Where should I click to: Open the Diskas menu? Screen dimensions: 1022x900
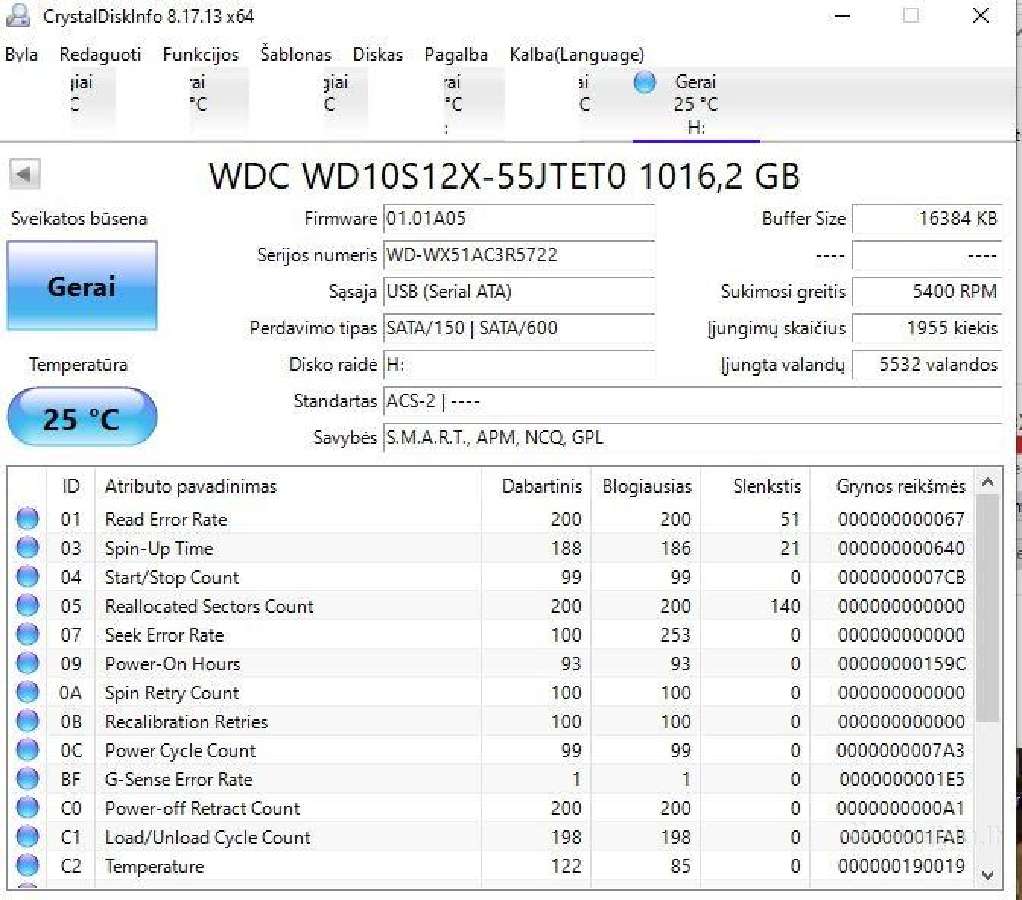378,55
